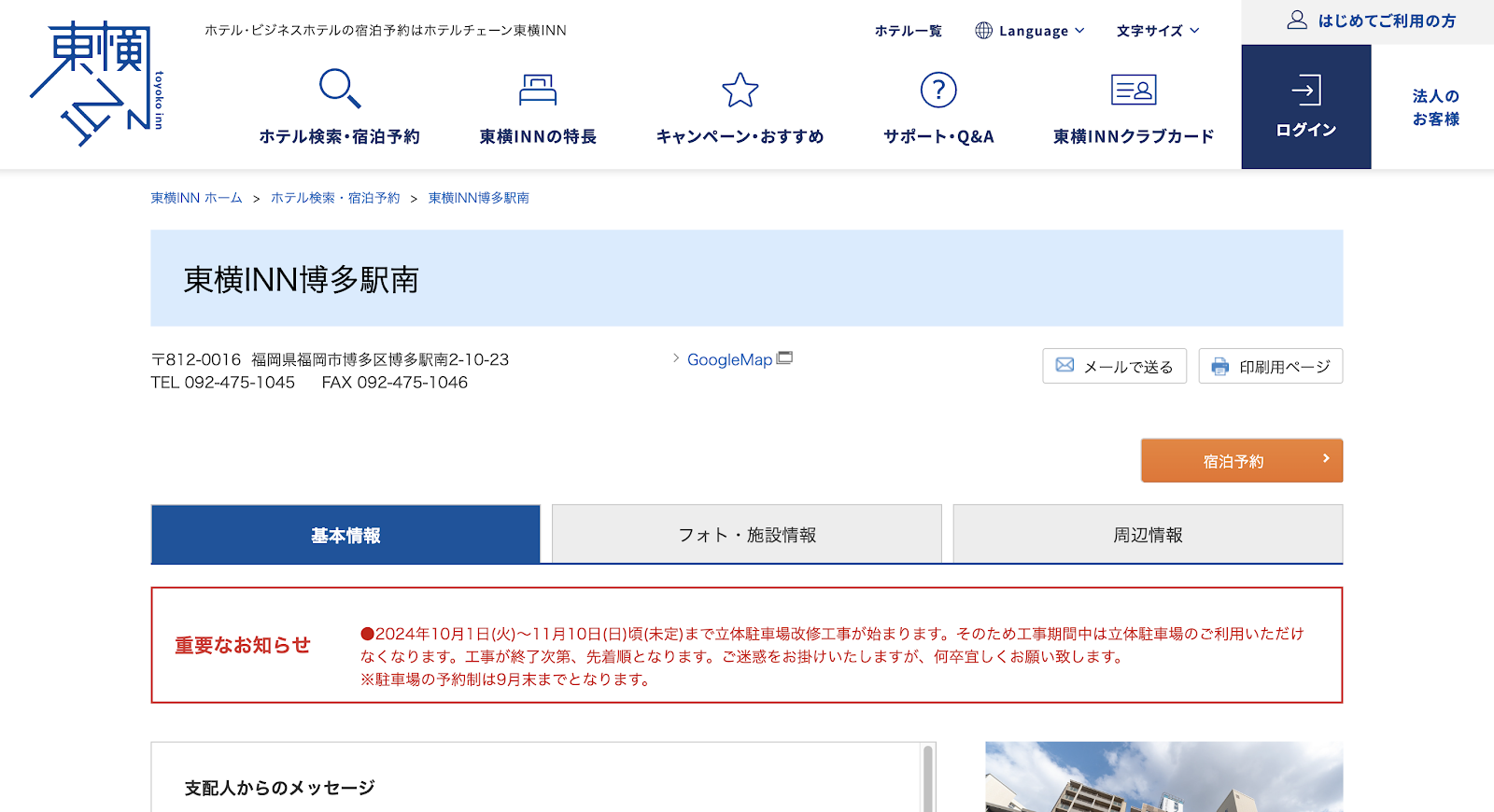
Task: Click the message box scrollbar
Action: (x=927, y=777)
